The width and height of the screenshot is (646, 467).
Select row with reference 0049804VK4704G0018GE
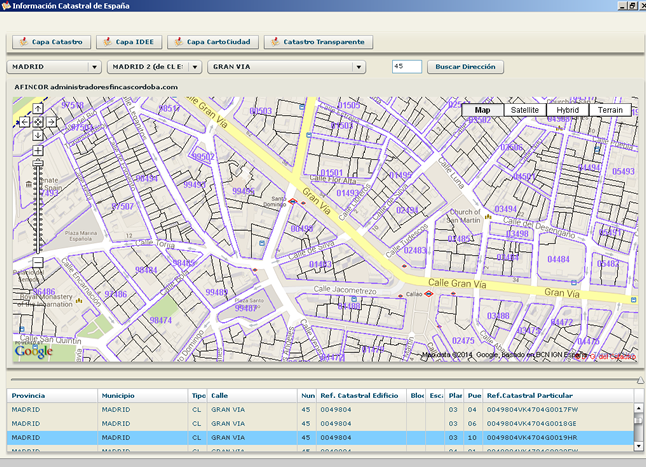click(320, 424)
